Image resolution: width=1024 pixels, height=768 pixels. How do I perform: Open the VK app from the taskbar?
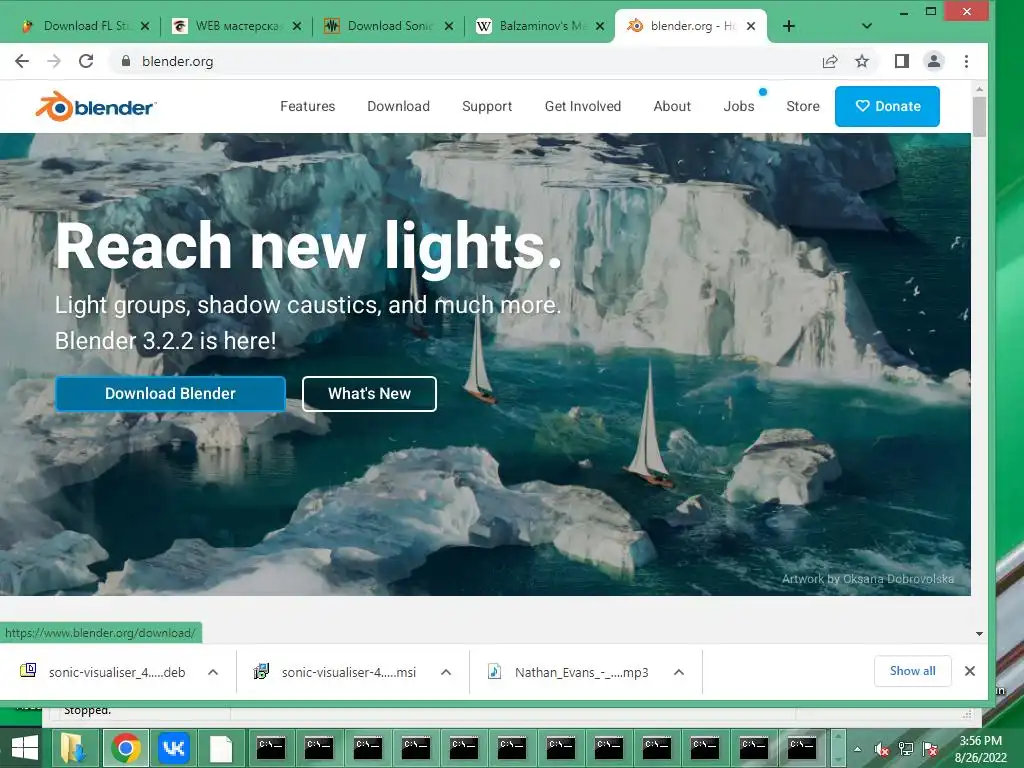[x=173, y=748]
